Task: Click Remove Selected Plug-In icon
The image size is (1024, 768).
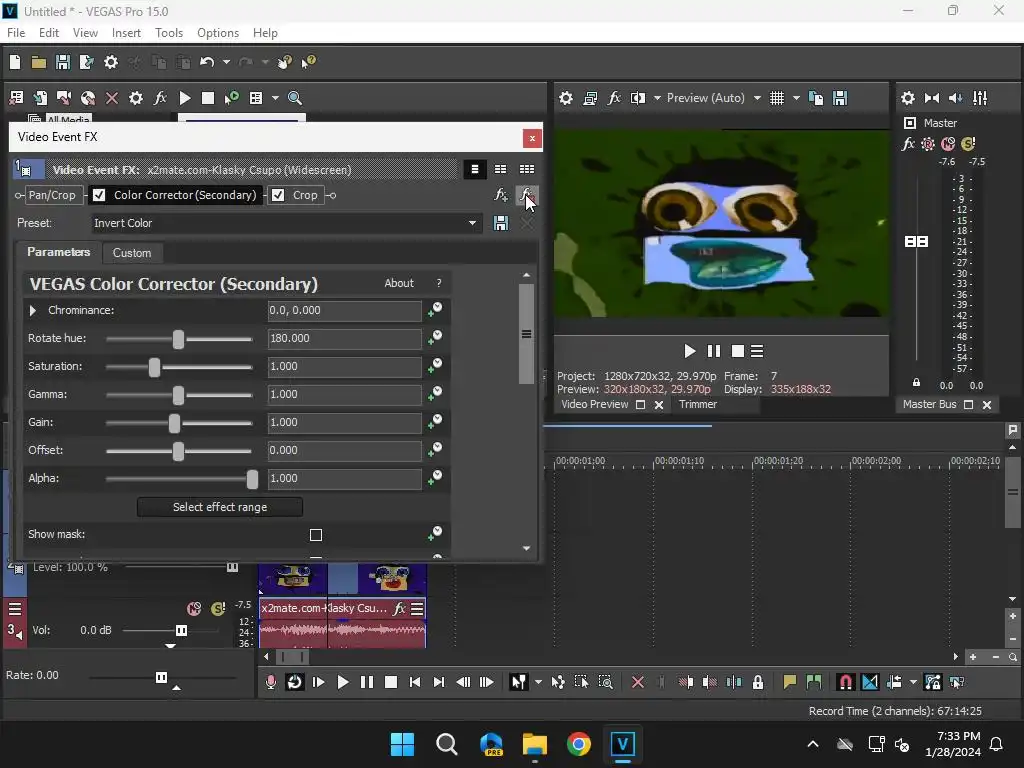Action: [526, 195]
